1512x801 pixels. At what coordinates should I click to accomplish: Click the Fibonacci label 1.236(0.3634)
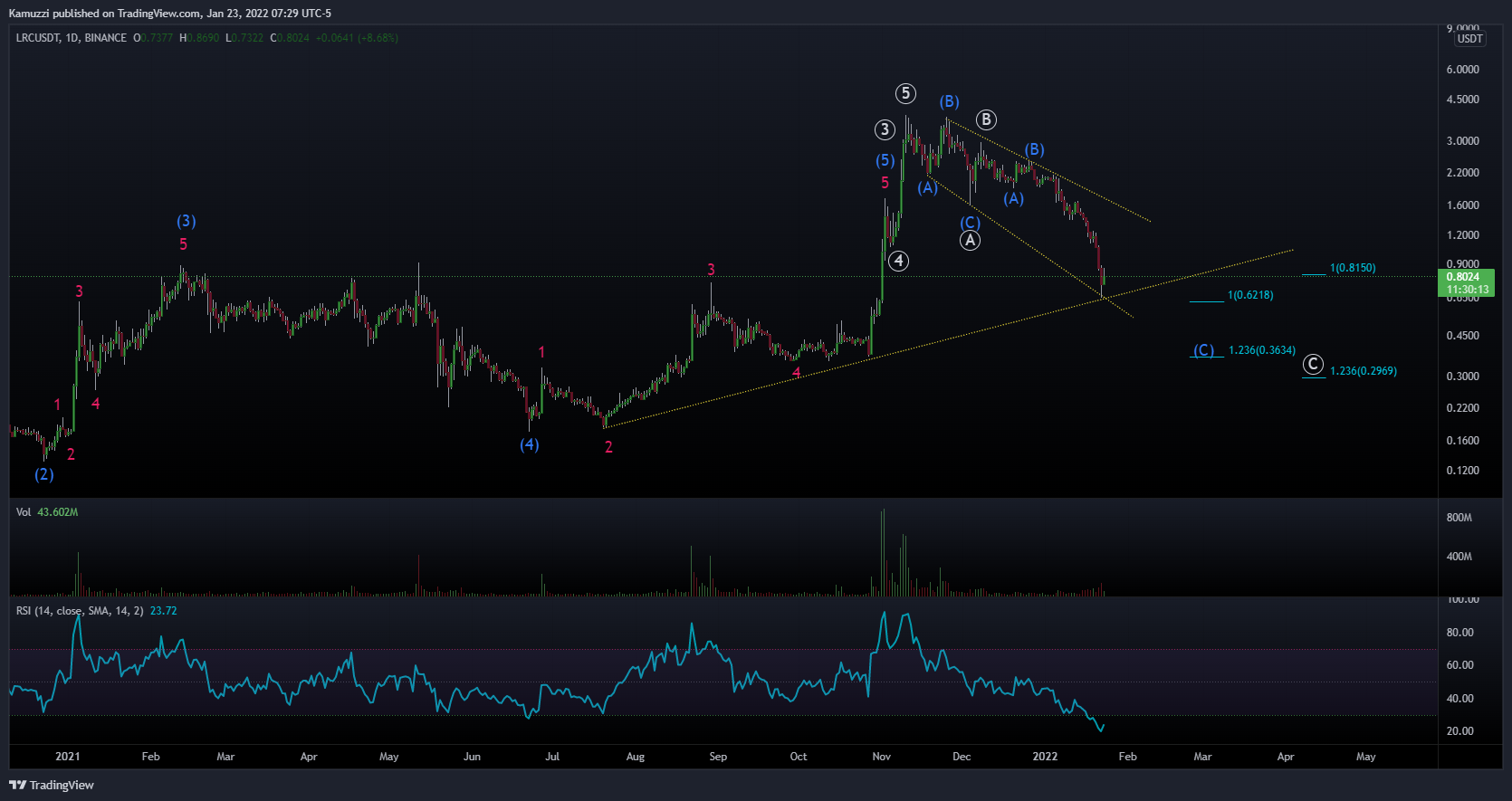(x=1262, y=350)
